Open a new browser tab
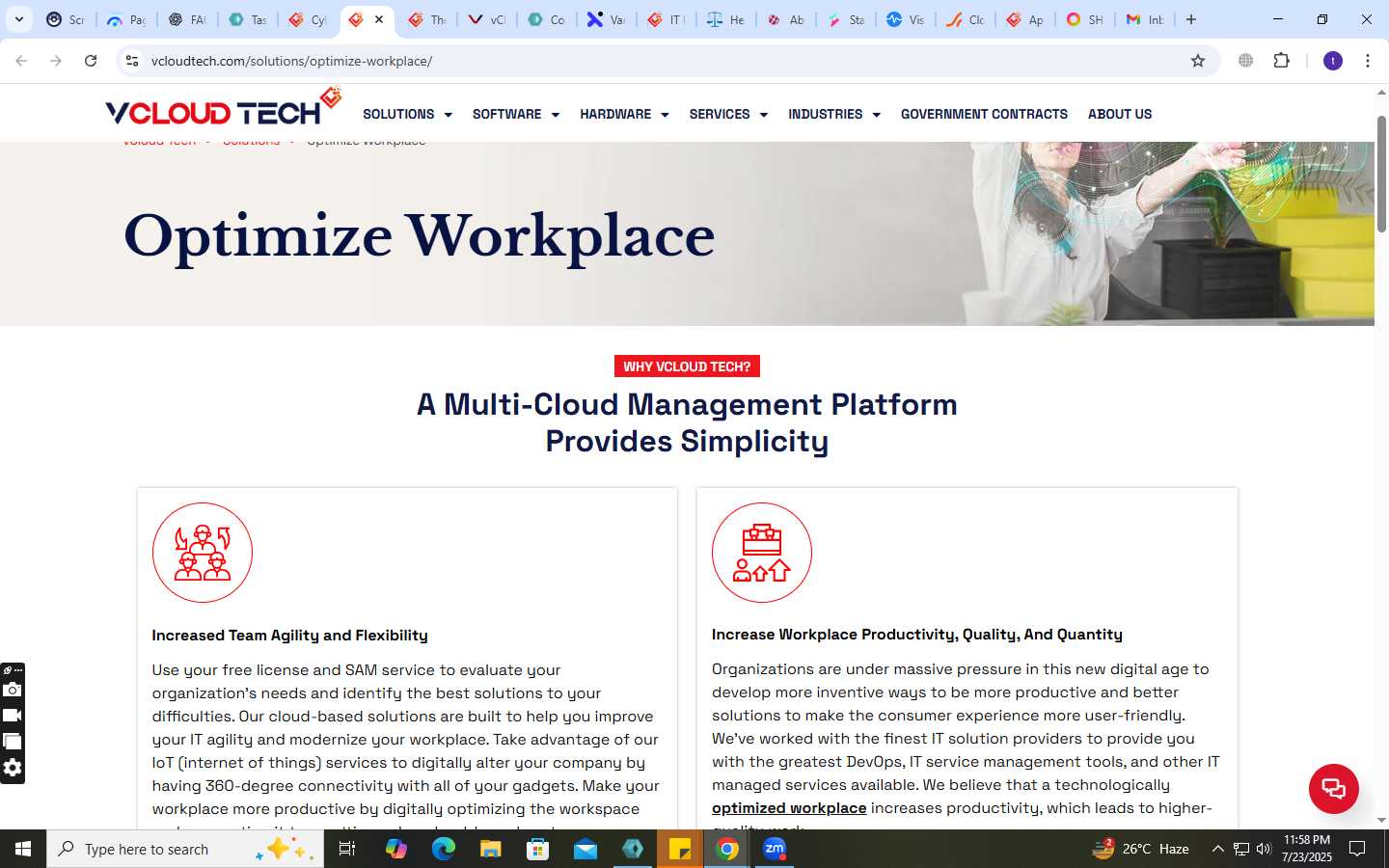 point(1191,19)
